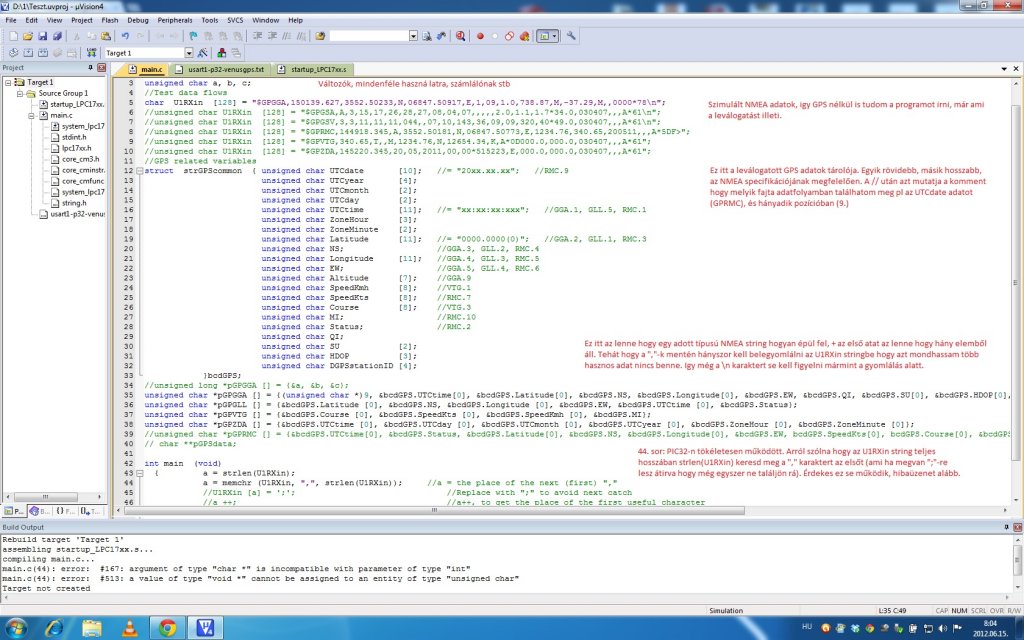The height and width of the screenshot is (640, 1024).
Task: Collapse the Source Group 1 node
Action: pos(20,93)
